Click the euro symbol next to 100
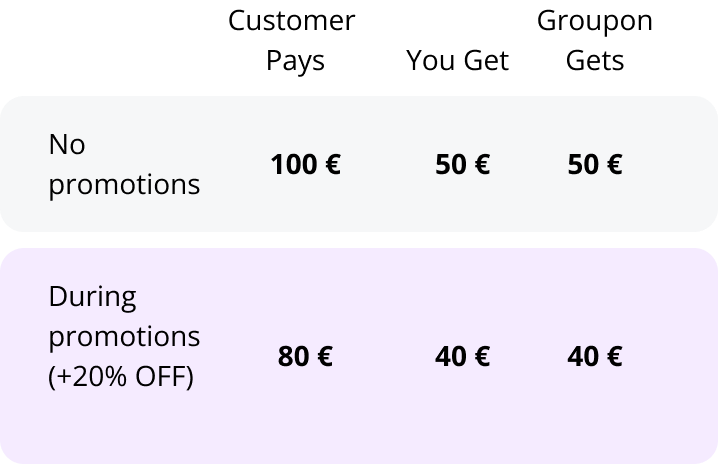This screenshot has height=464, width=718. (333, 164)
